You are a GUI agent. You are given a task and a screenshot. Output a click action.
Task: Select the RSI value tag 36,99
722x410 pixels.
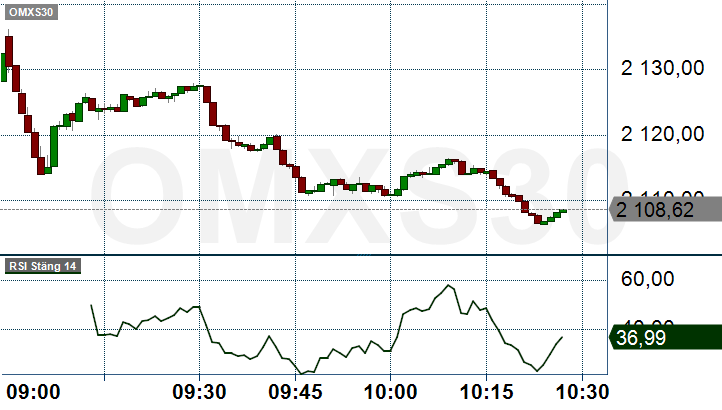pyautogui.click(x=665, y=338)
